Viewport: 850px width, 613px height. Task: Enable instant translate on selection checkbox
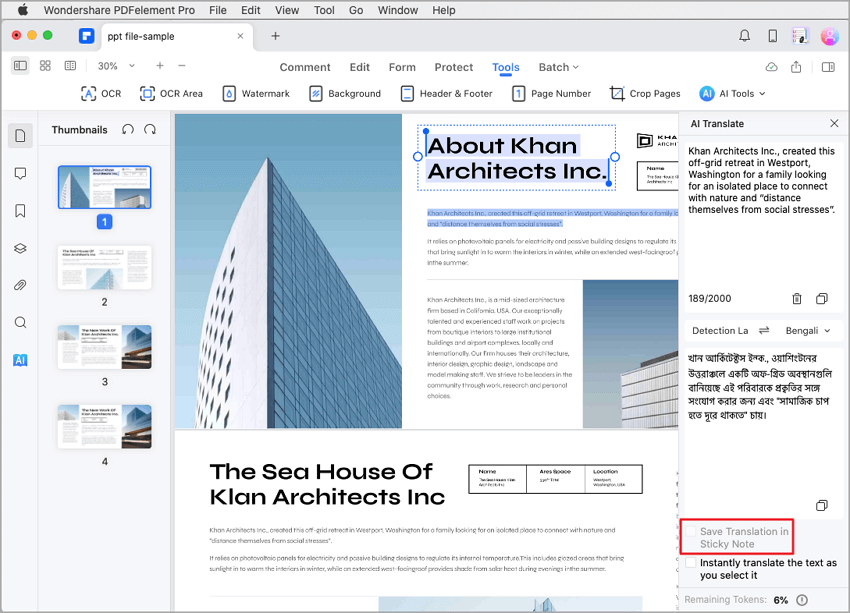click(691, 563)
